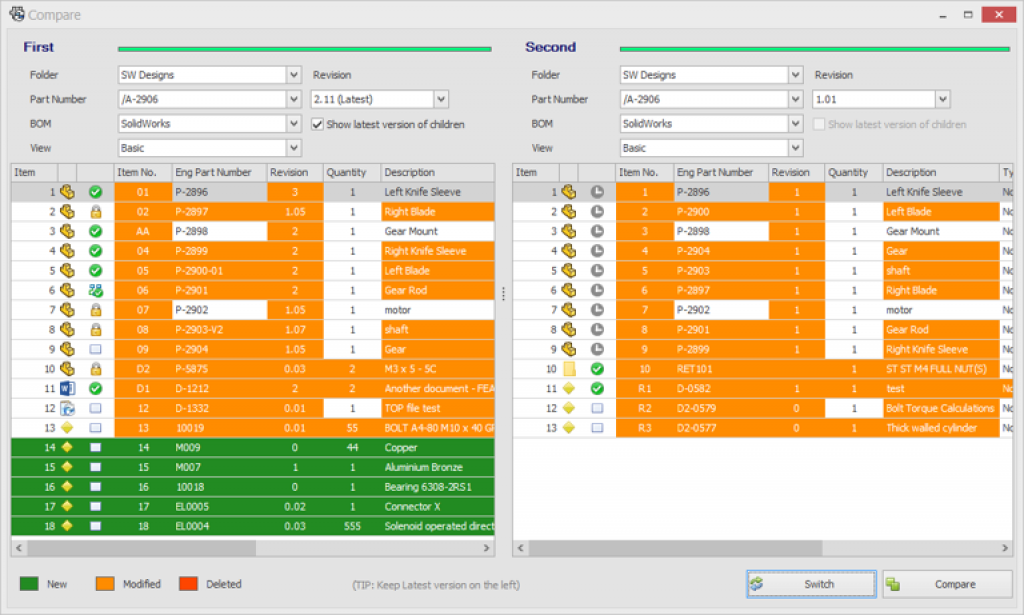Click the lock status icon for P-2897 in First list
This screenshot has width=1024, height=615.
[x=96, y=211]
